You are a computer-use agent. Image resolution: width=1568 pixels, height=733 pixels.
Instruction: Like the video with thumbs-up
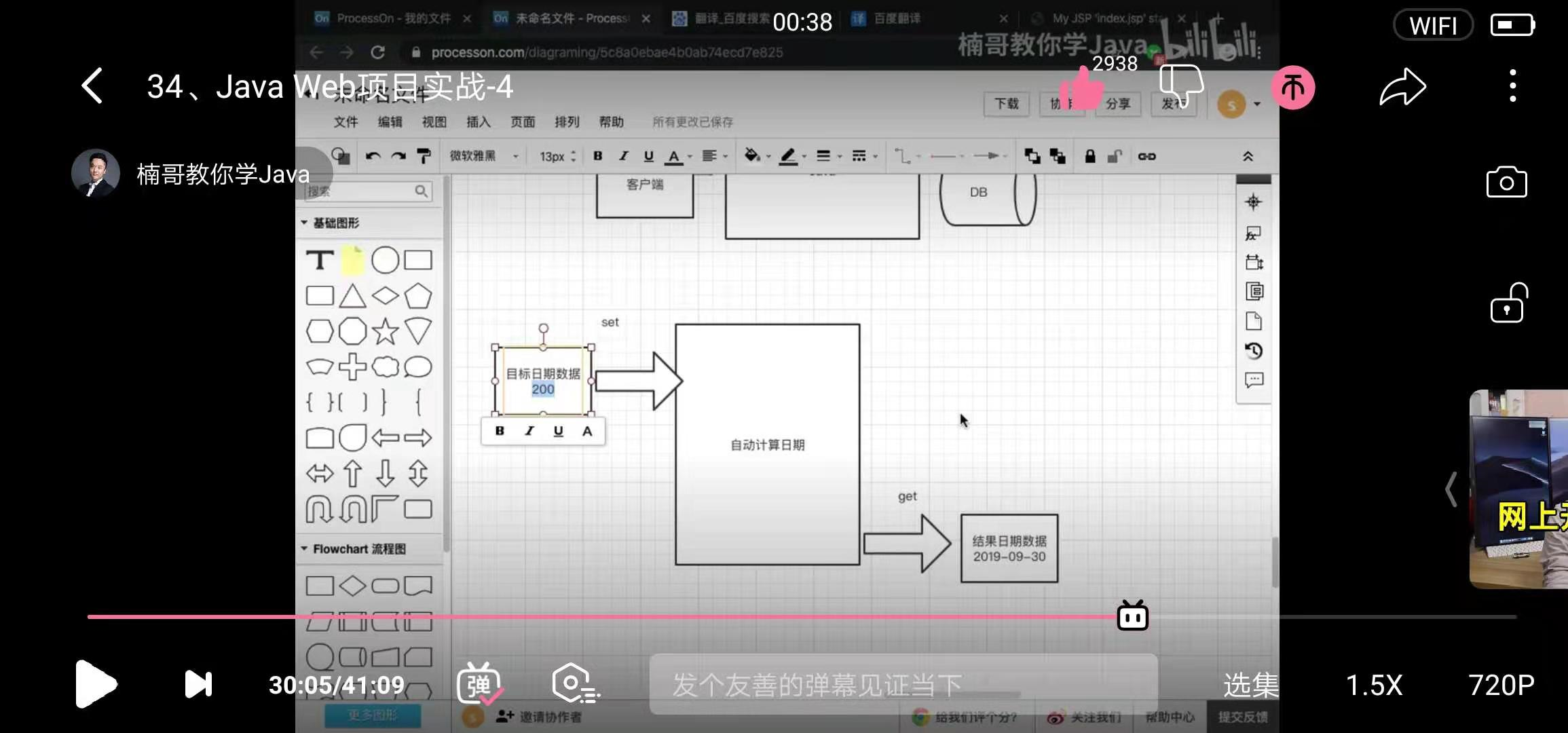click(1081, 88)
